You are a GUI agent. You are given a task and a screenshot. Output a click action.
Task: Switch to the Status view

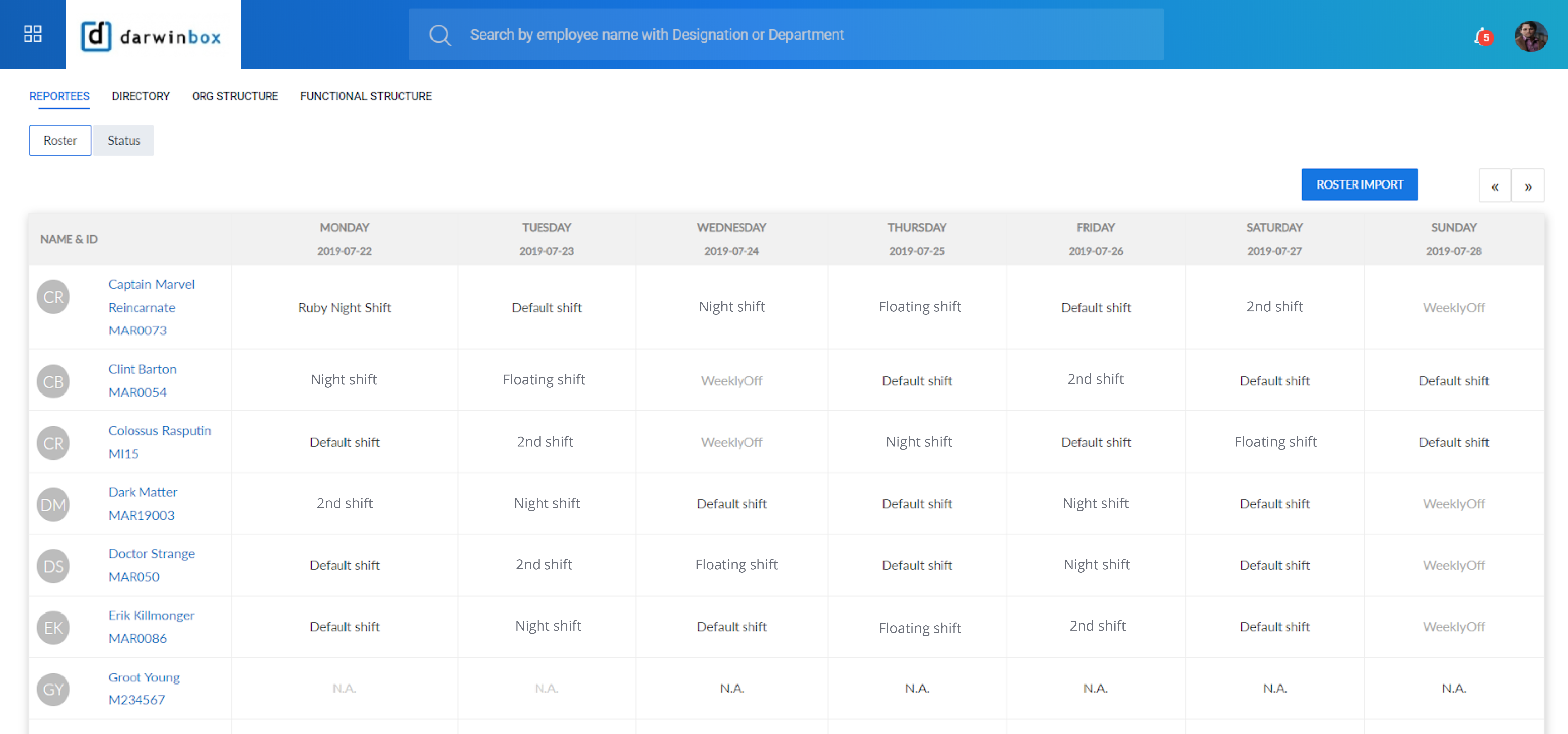pyautogui.click(x=123, y=141)
